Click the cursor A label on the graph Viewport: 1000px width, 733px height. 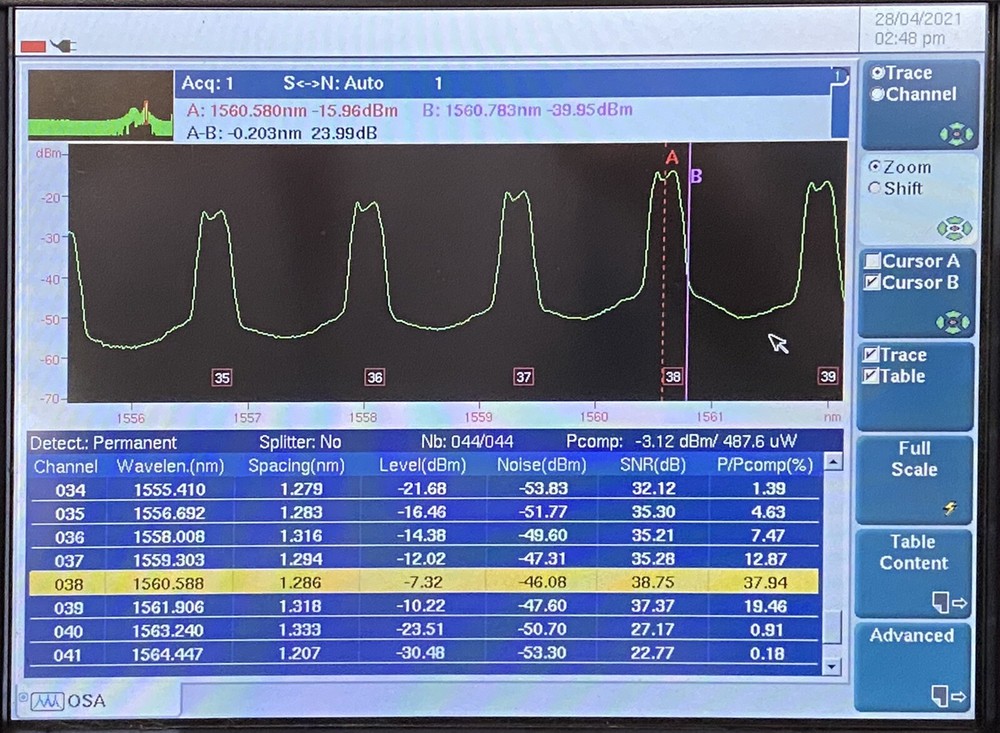(672, 158)
